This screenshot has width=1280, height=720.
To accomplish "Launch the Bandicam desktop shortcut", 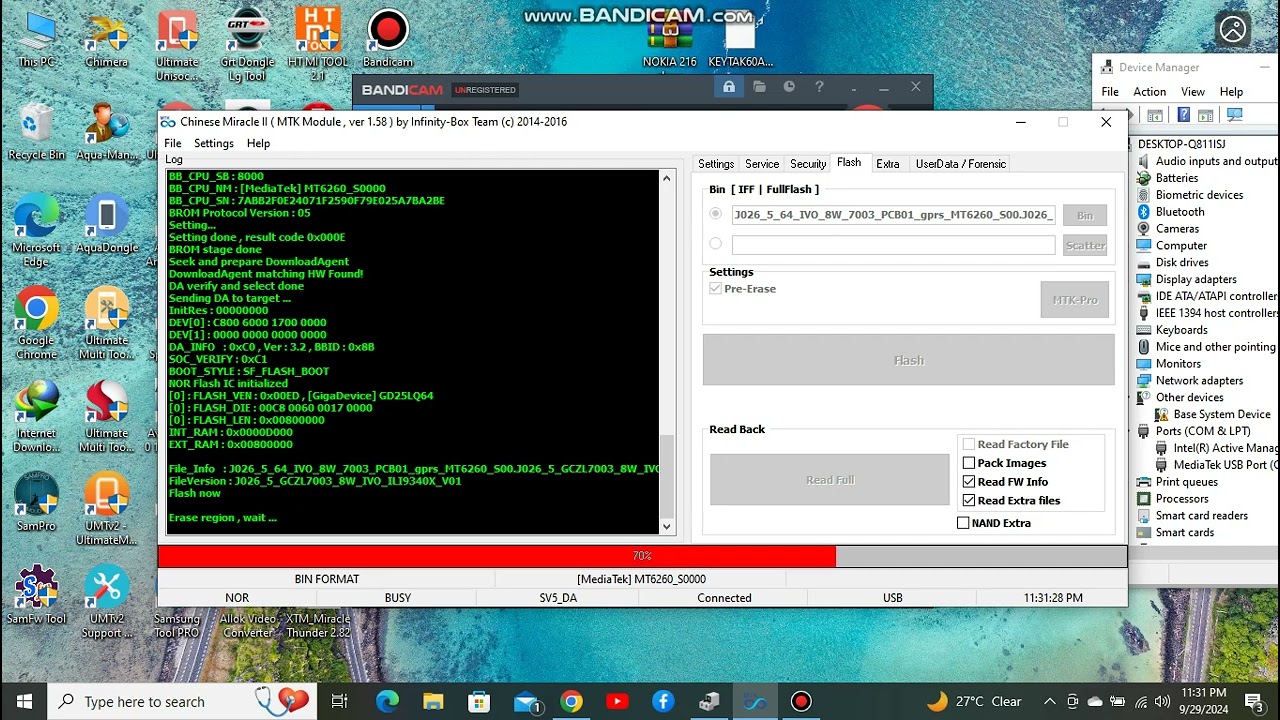I will (388, 40).
